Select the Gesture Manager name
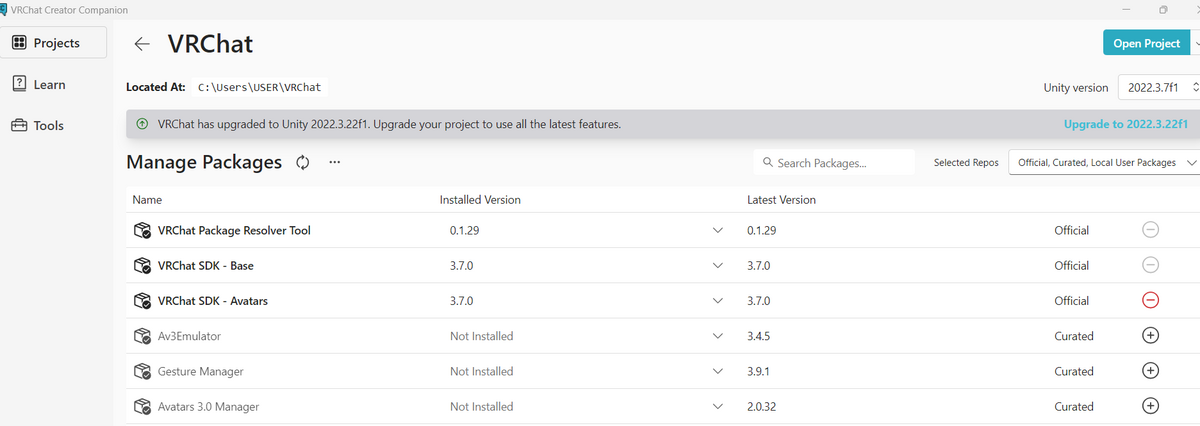 pos(200,371)
